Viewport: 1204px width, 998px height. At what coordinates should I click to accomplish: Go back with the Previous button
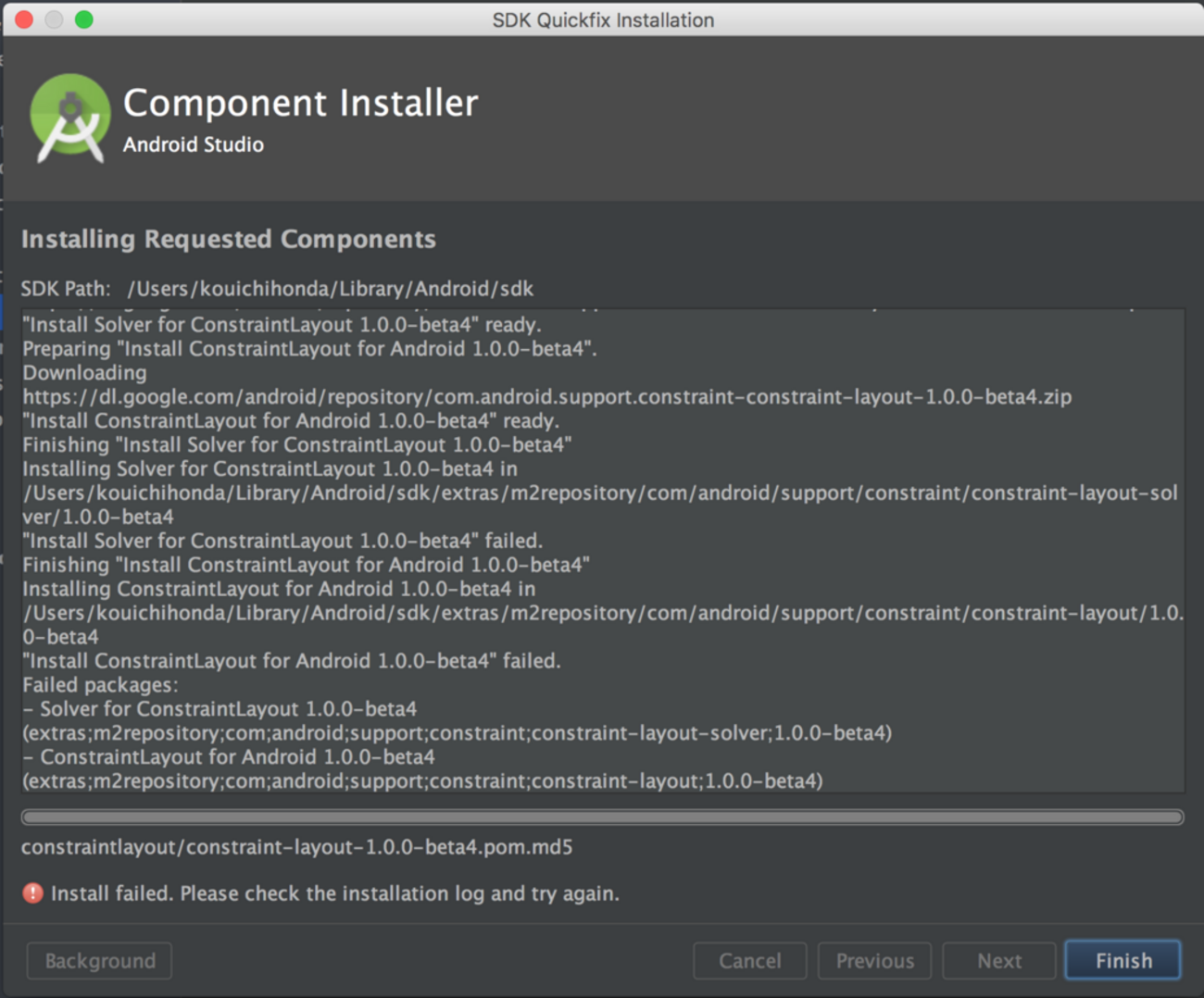click(x=875, y=961)
